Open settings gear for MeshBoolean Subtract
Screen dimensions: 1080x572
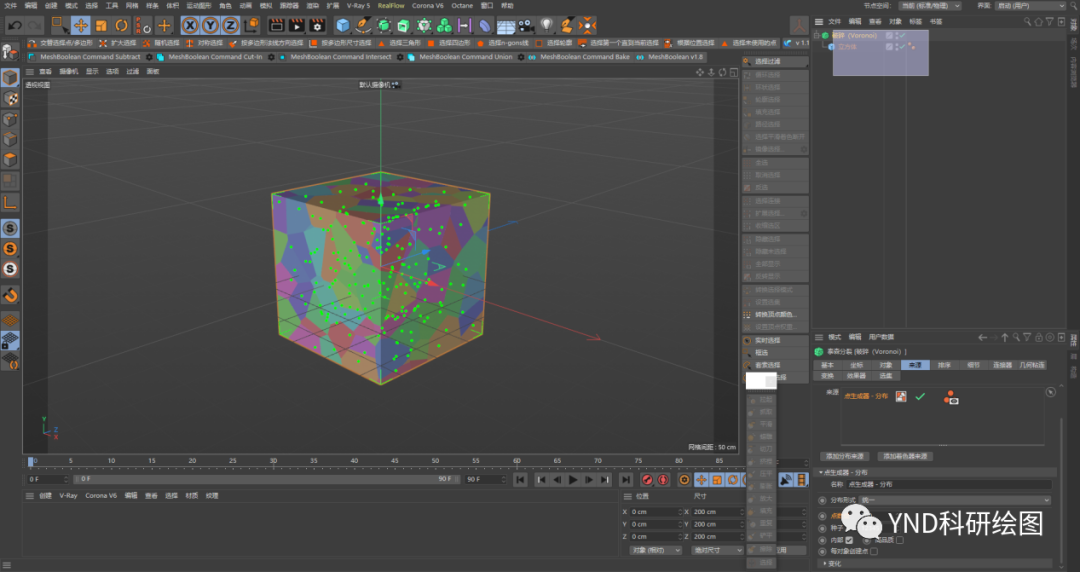149,57
